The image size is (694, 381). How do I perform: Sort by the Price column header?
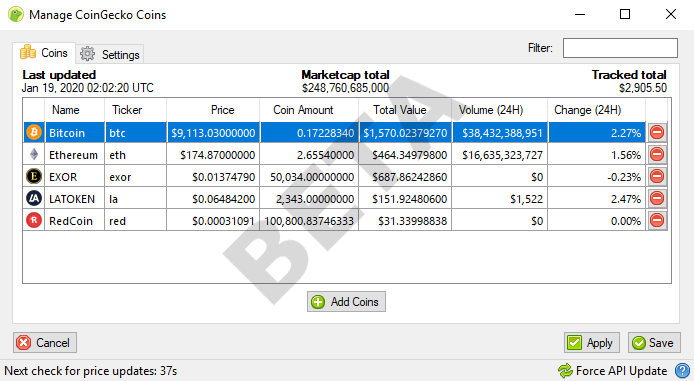213,110
